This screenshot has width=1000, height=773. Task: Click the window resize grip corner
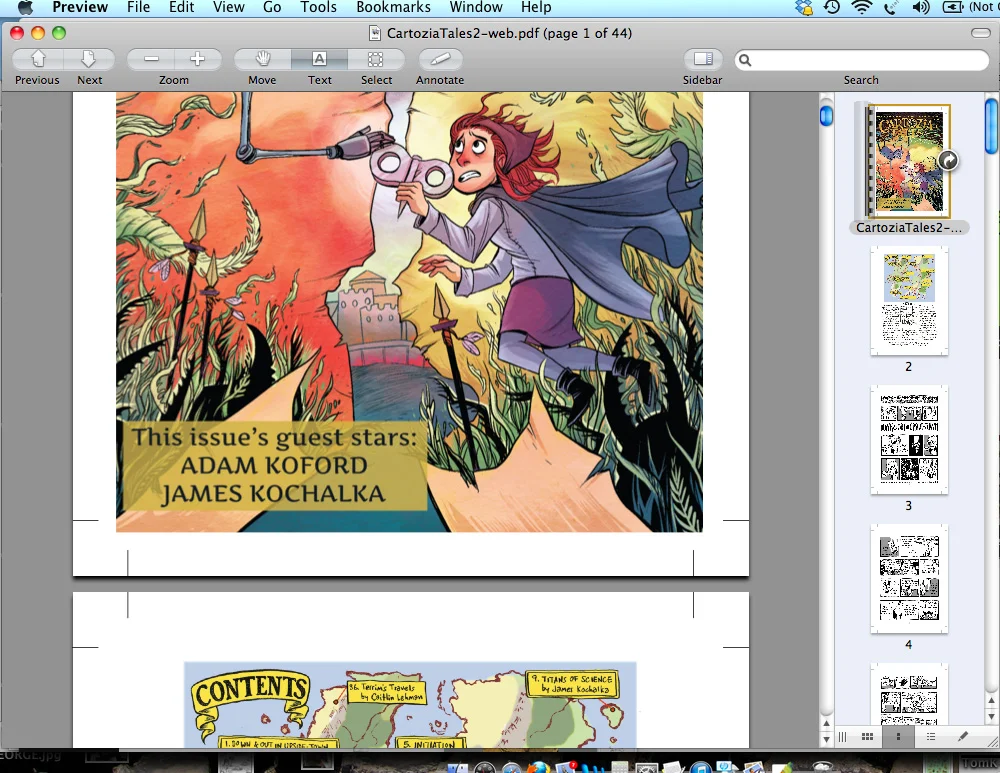992,740
